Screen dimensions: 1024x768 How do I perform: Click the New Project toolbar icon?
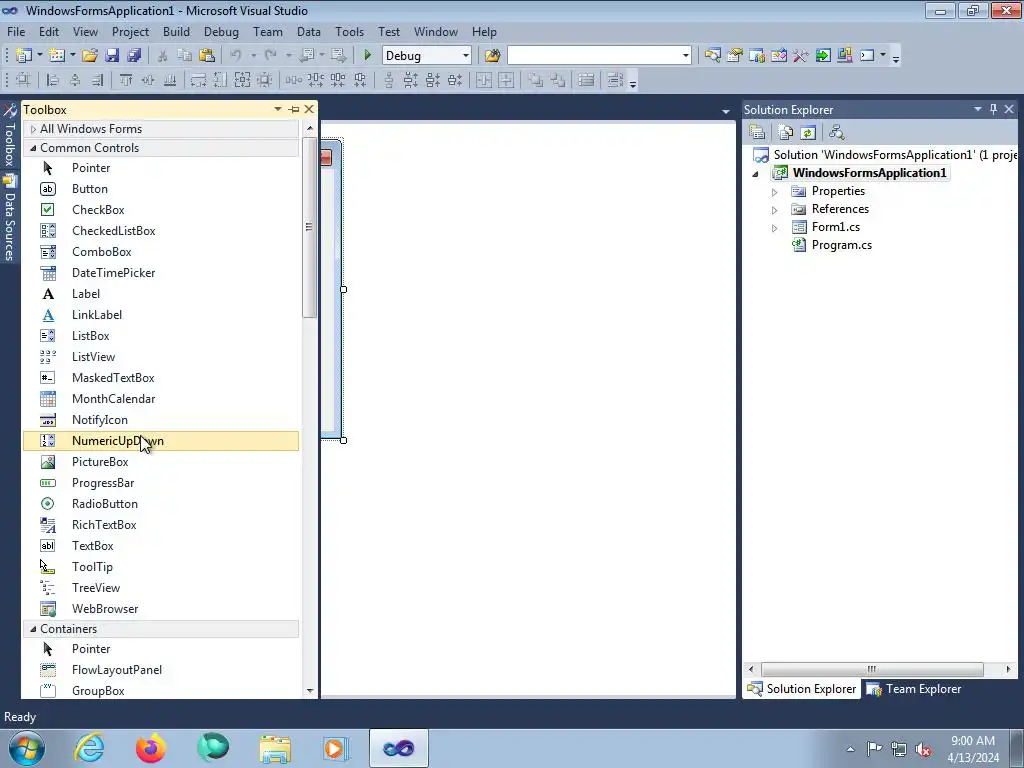click(x=24, y=56)
